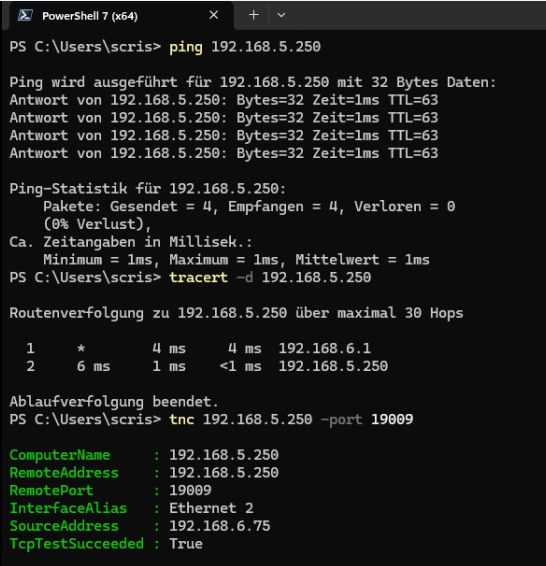Close the PowerShell 7 (x64) tab
This screenshot has width=546, height=566.
214,15
